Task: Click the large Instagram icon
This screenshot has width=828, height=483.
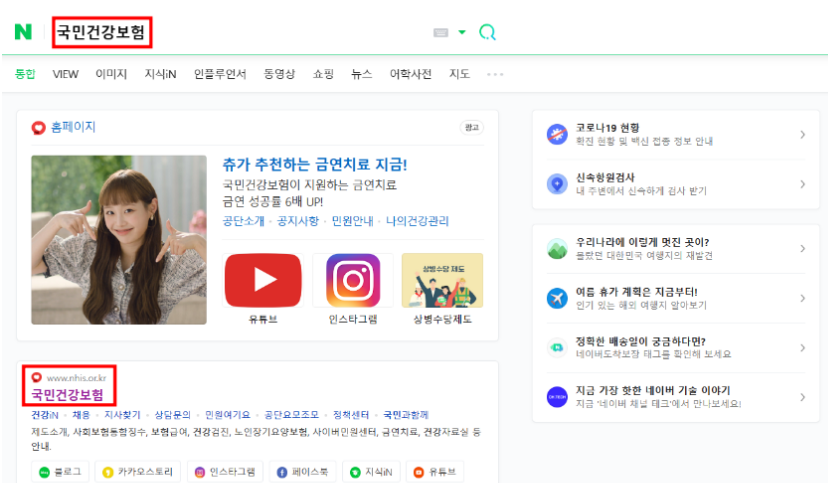Action: [353, 280]
